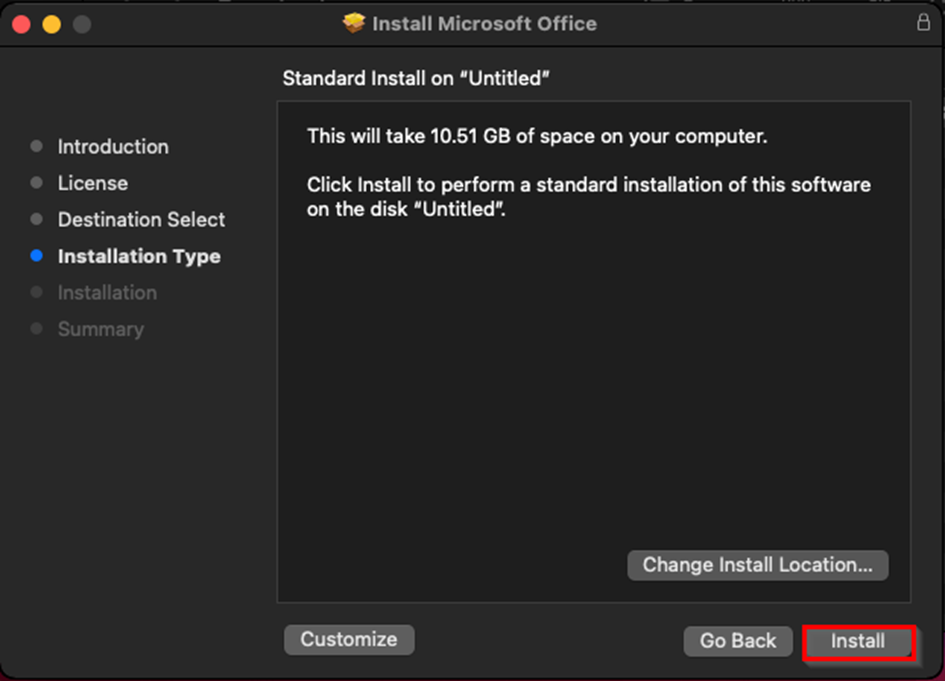Close the installer with red button
Viewport: 945px width, 681px height.
pos(22,24)
